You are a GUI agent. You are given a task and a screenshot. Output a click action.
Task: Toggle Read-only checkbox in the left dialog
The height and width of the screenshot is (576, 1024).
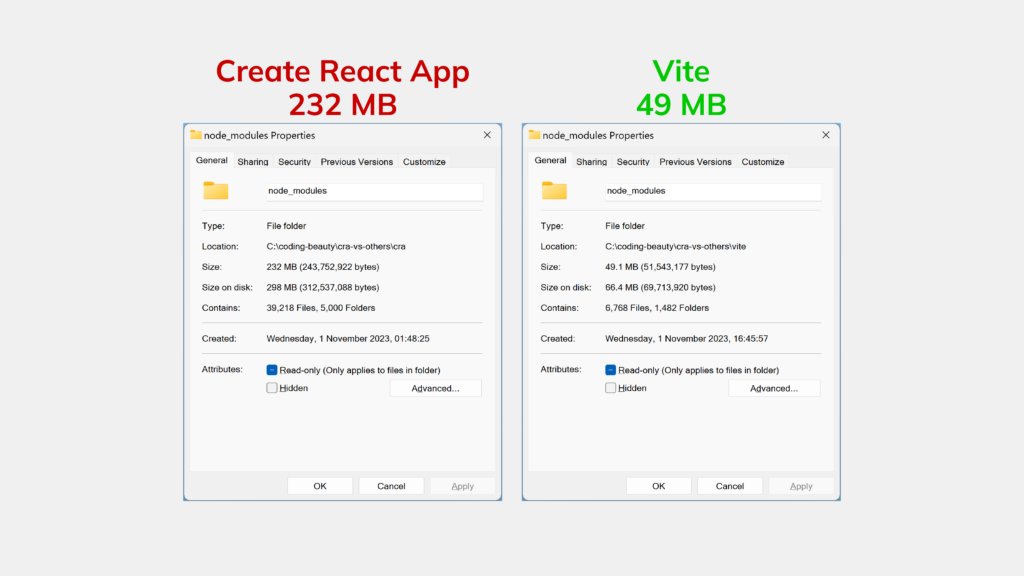pyautogui.click(x=272, y=370)
